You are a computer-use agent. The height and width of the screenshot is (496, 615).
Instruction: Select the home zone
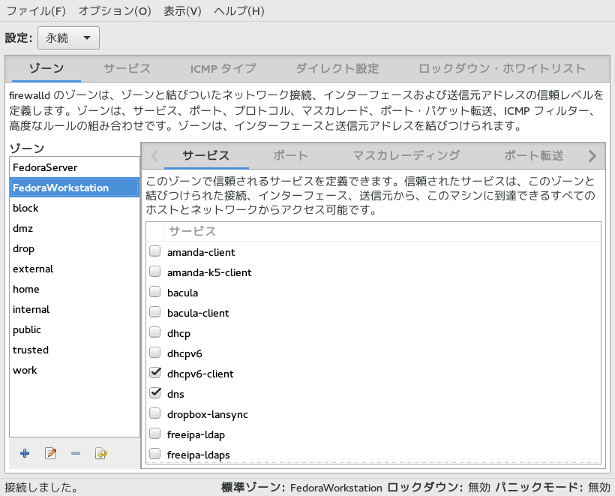[x=75, y=289]
